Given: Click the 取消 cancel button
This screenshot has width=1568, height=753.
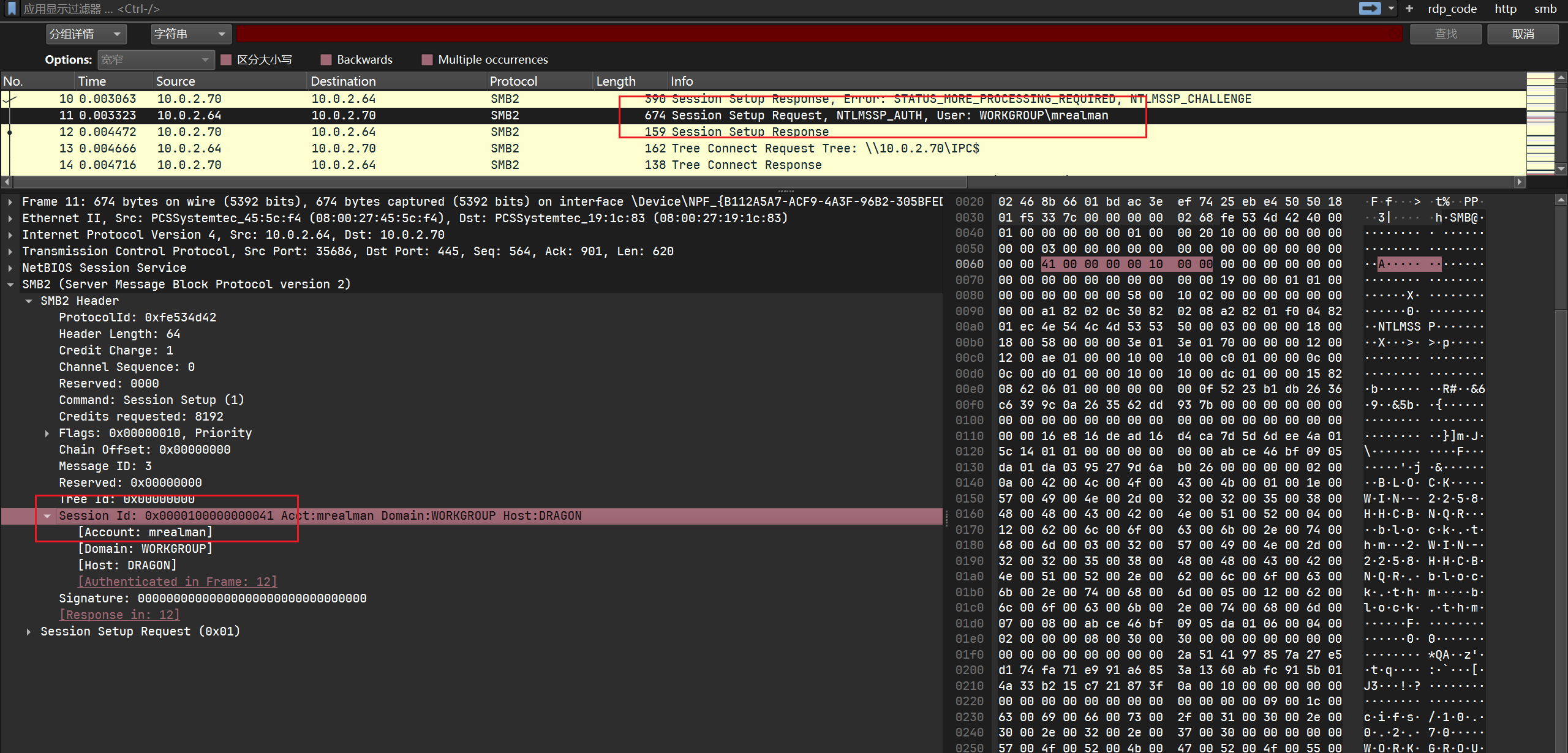Looking at the screenshot, I should click(1523, 34).
